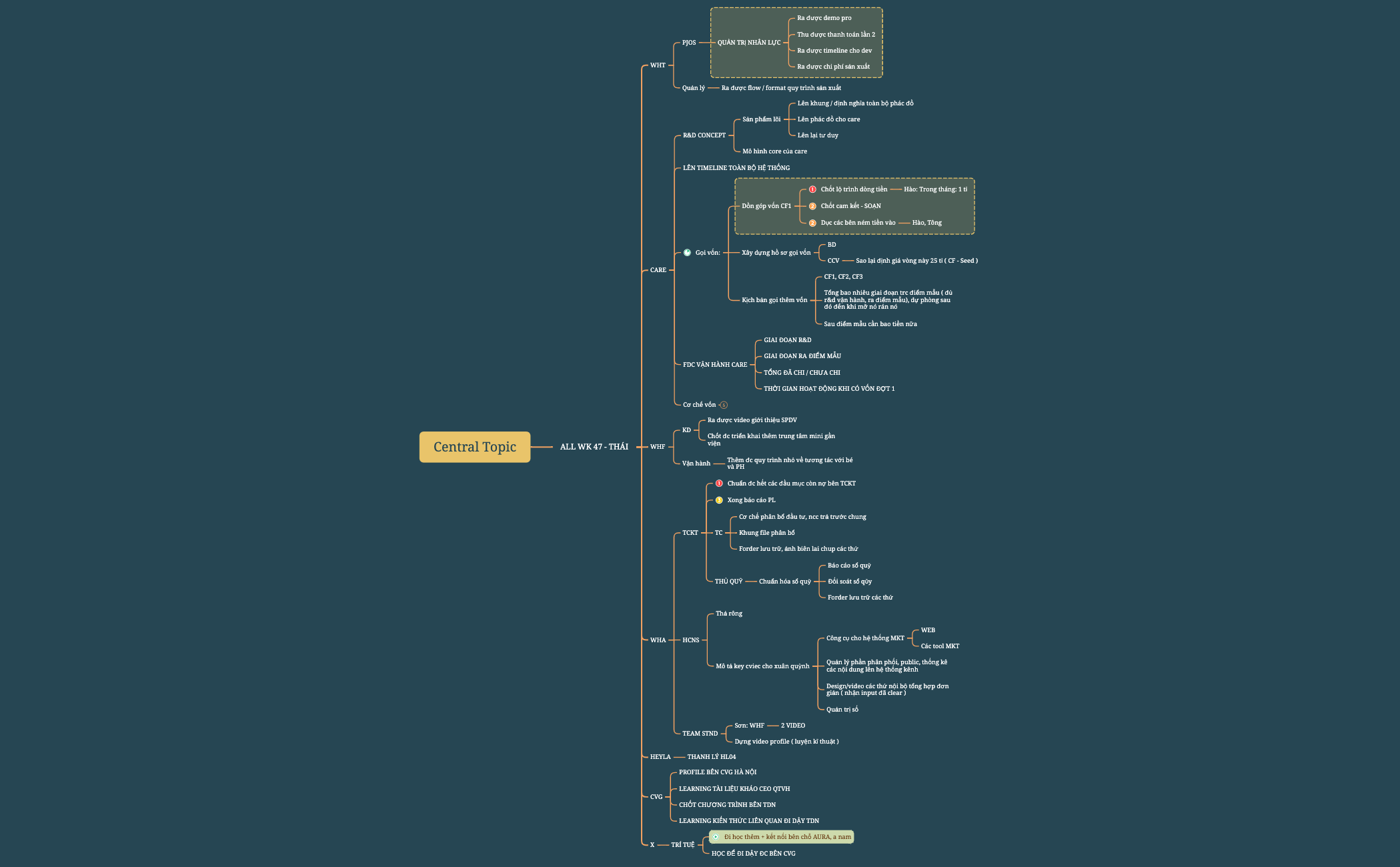Select the WHF branch
The image size is (1400, 867).
pos(658,447)
